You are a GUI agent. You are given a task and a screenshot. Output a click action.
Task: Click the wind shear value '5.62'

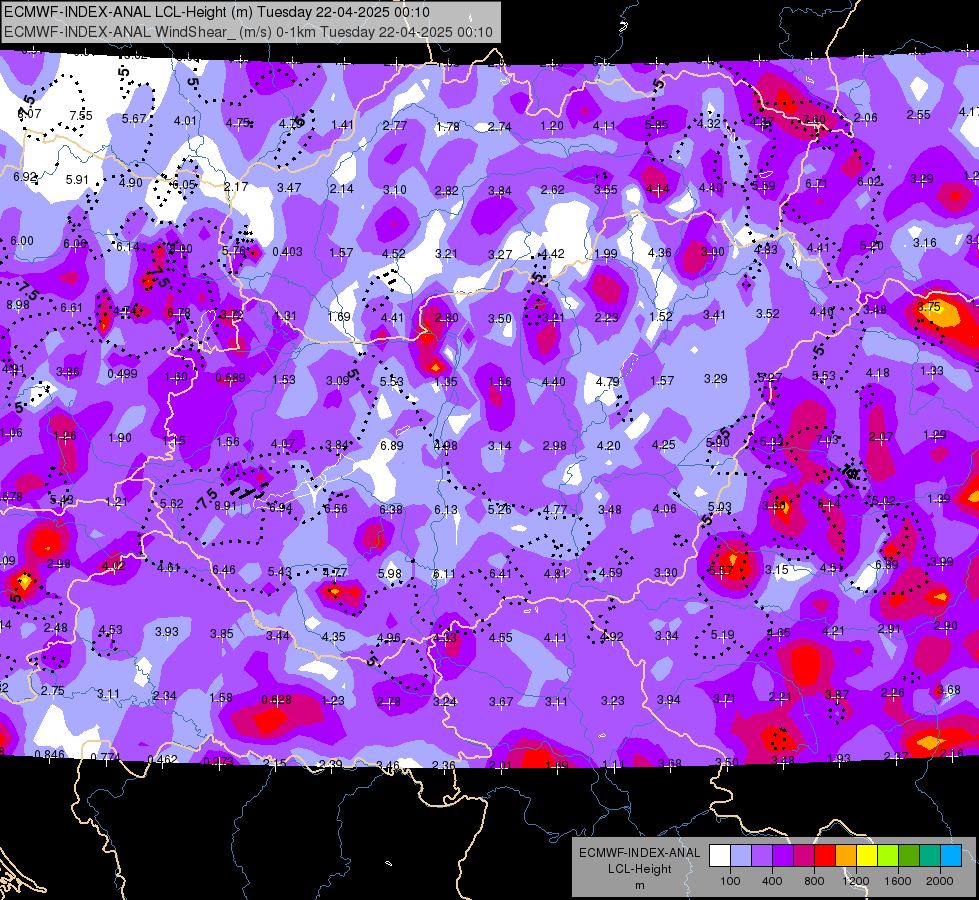[x=172, y=503]
